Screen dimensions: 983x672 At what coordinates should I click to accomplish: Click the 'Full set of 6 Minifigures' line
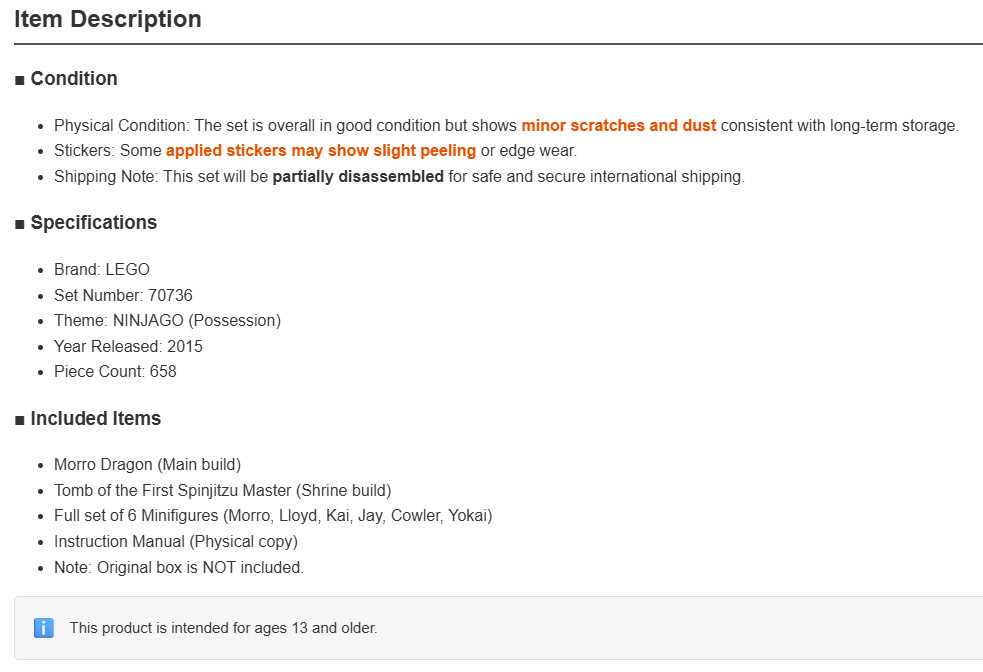273,515
